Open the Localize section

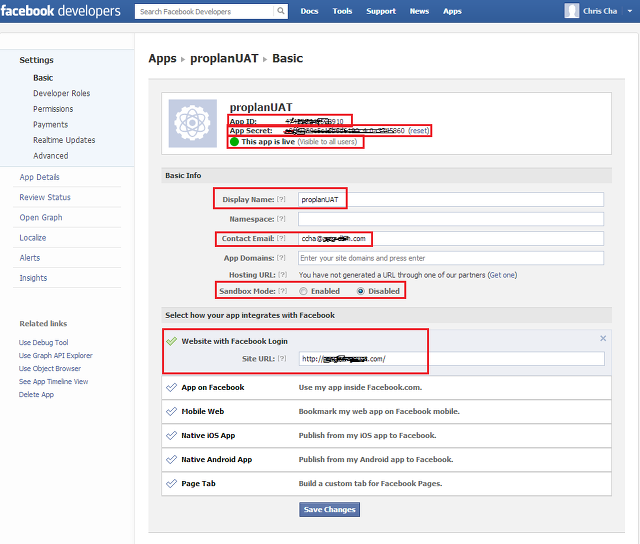33,238
